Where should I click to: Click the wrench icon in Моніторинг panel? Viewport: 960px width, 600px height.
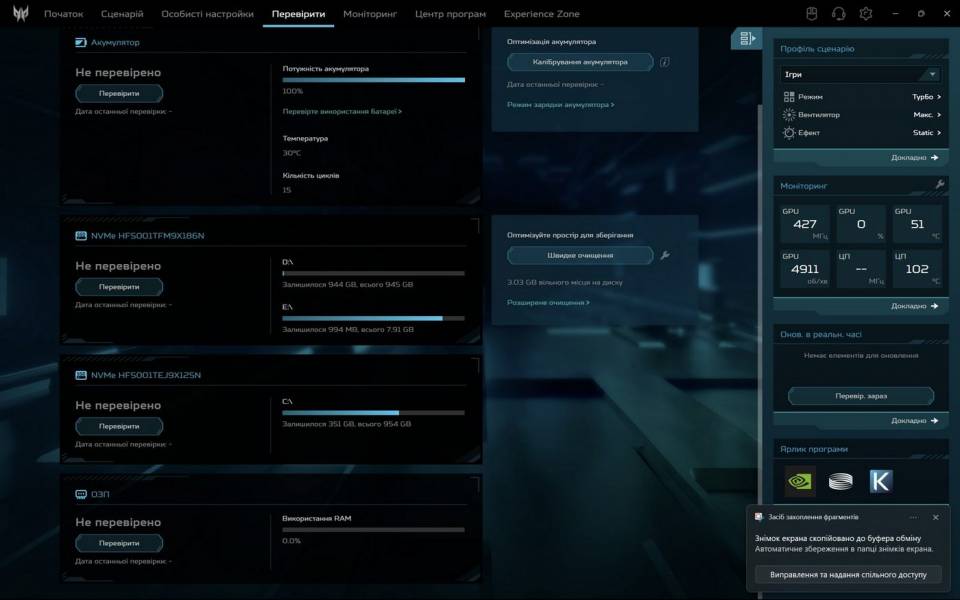[x=939, y=185]
